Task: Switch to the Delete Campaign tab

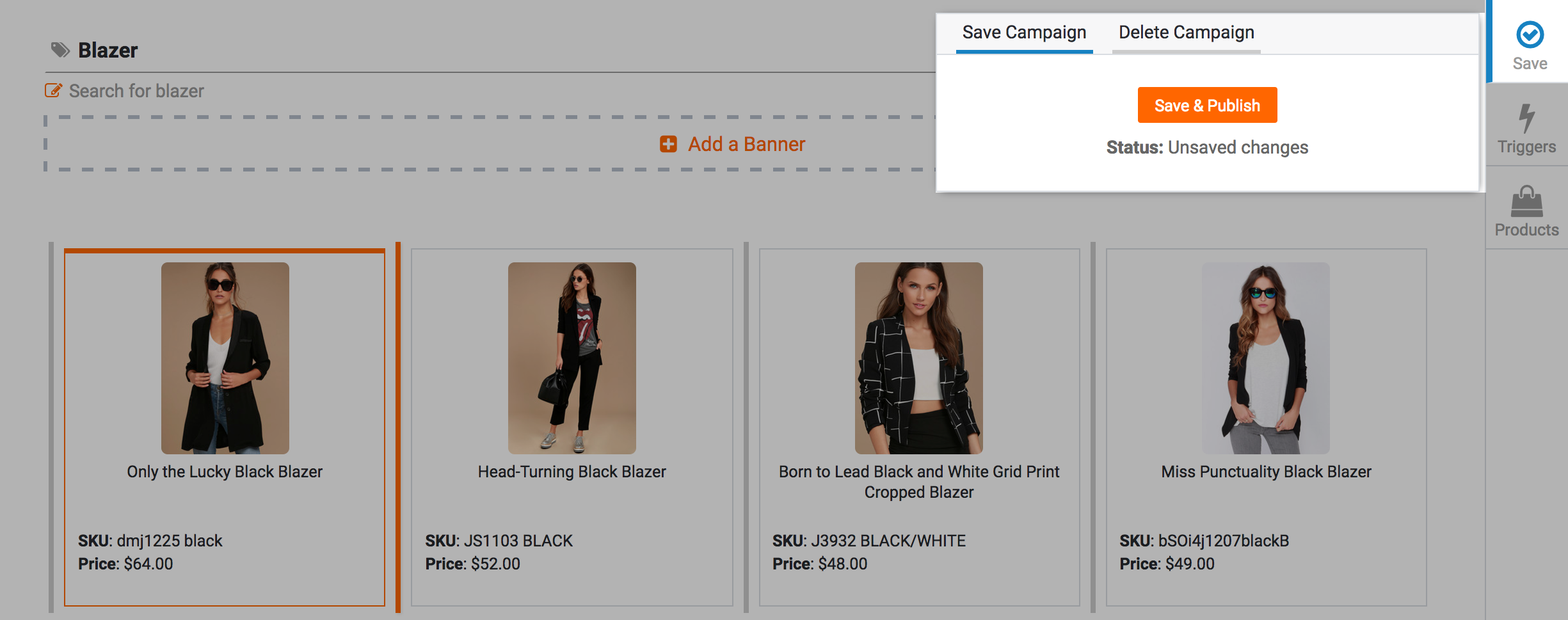Action: coord(1186,33)
